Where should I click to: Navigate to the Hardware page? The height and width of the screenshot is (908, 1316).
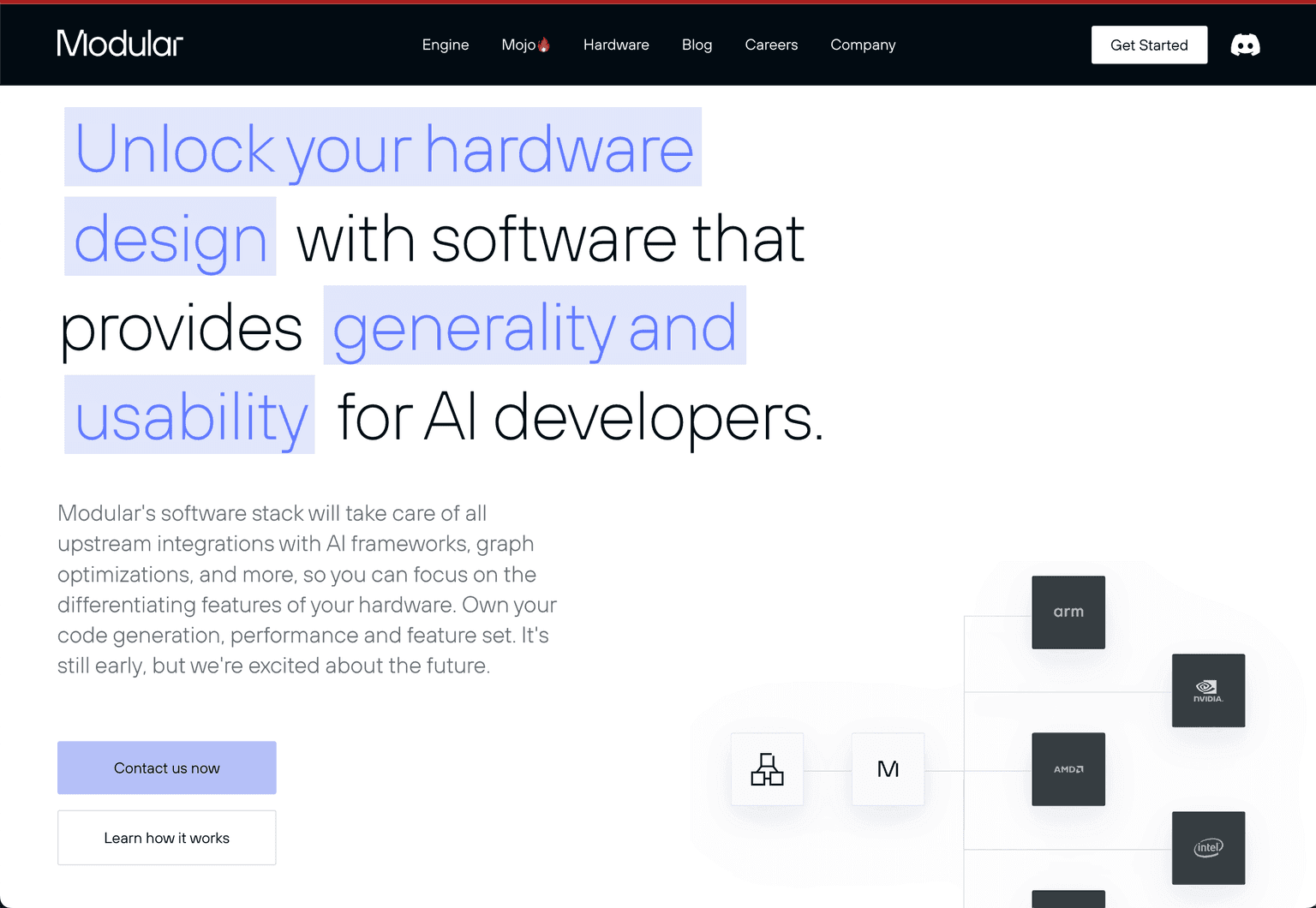click(616, 45)
